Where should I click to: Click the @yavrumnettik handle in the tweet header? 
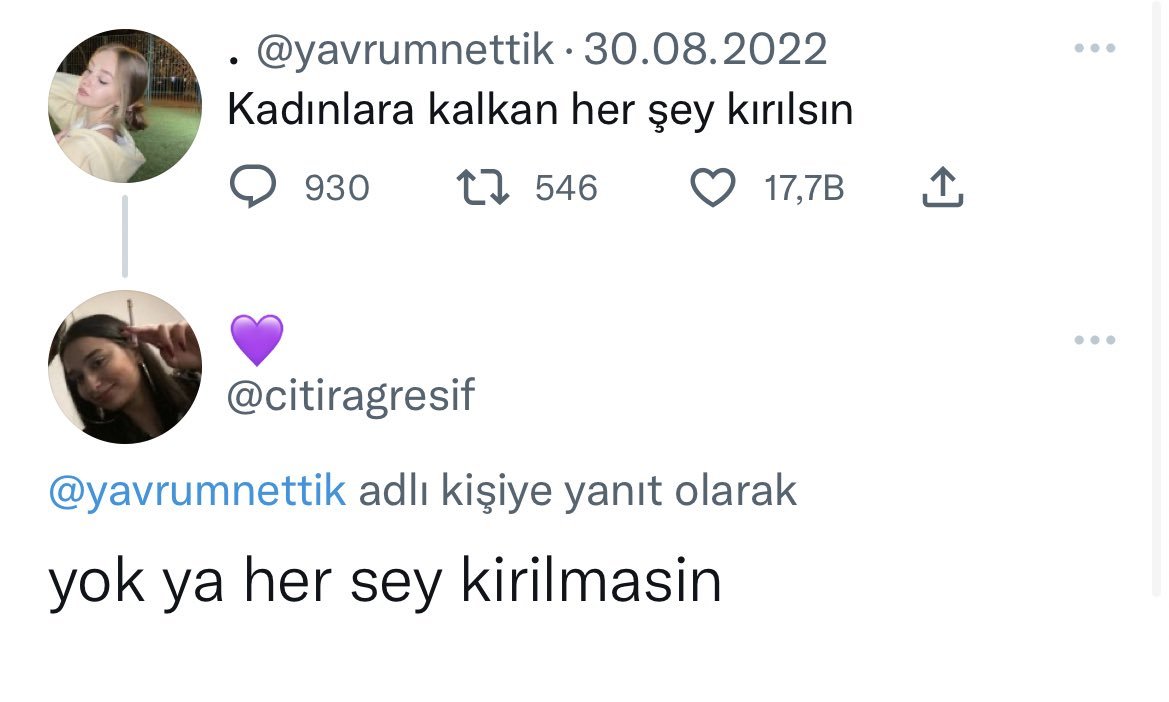405,49
